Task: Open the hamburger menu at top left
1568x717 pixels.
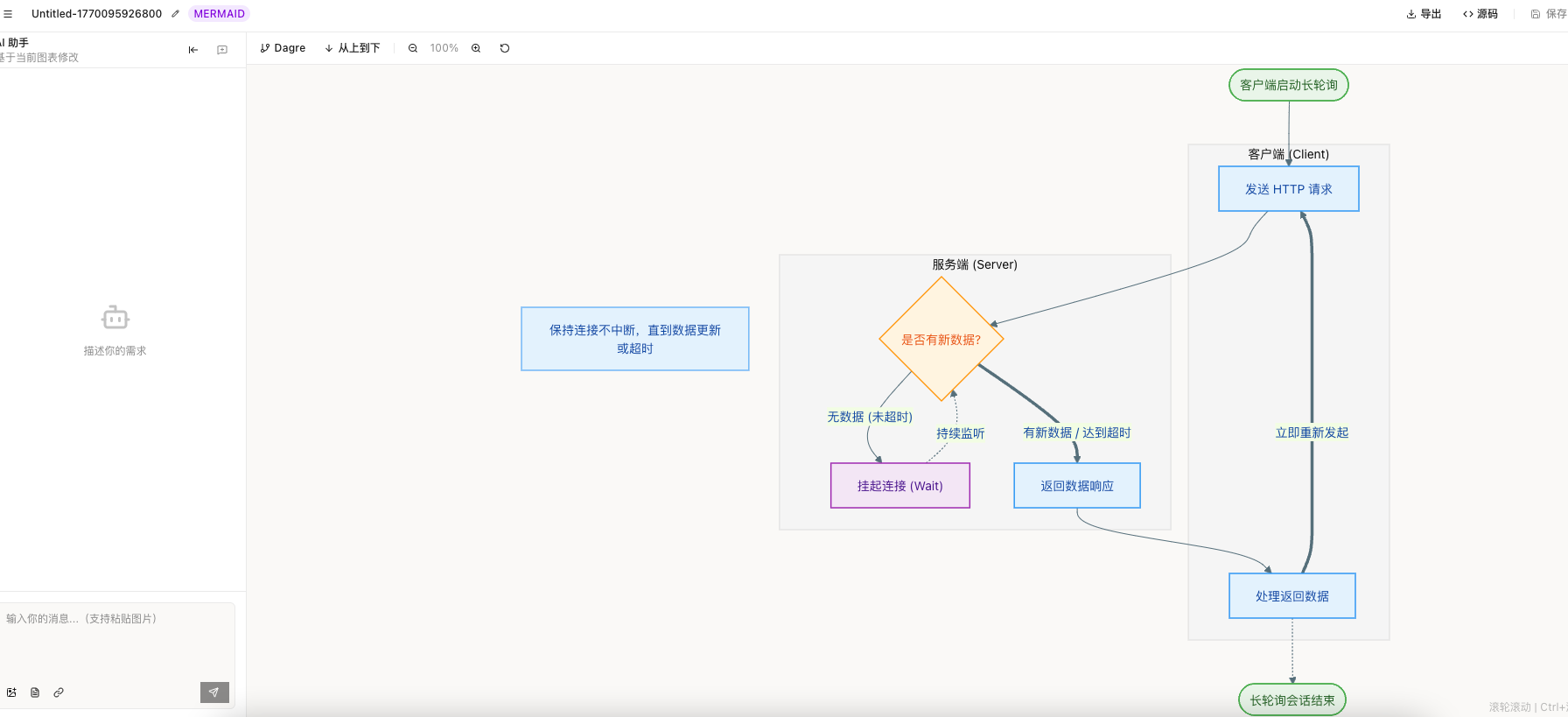Action: [x=8, y=14]
